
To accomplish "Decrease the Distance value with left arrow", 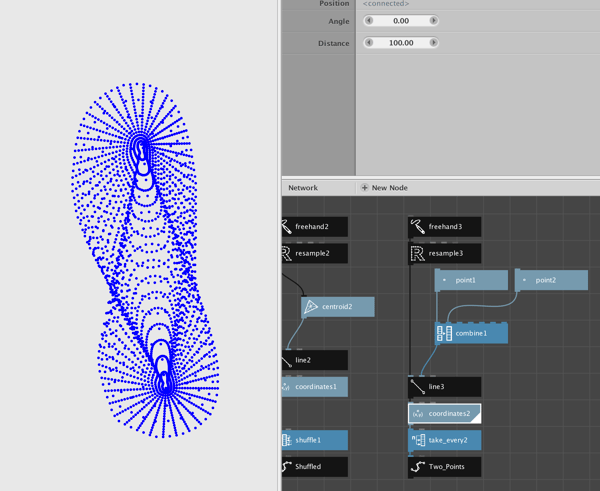I will click(x=369, y=42).
